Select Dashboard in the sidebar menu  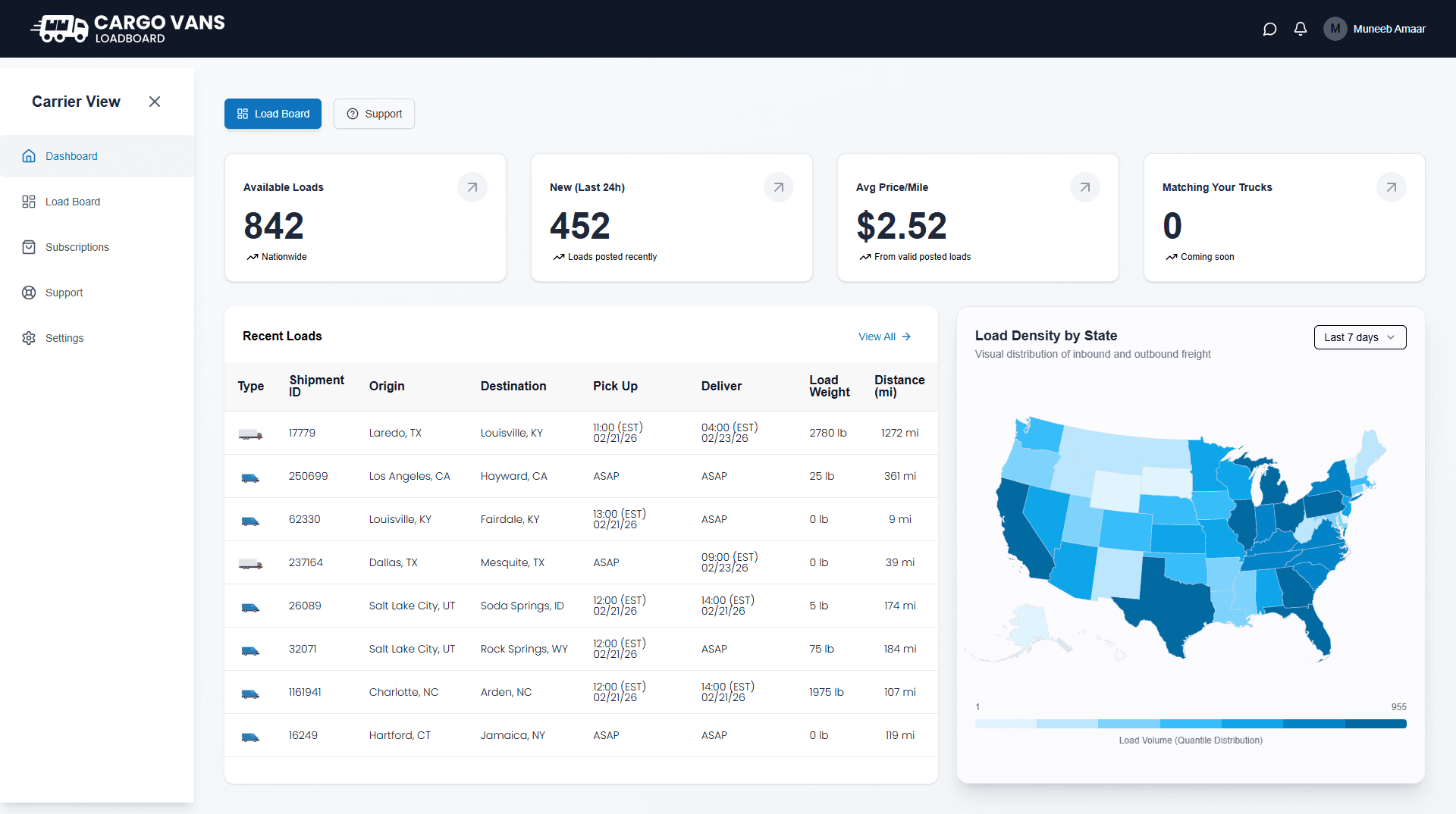pyautogui.click(x=71, y=155)
